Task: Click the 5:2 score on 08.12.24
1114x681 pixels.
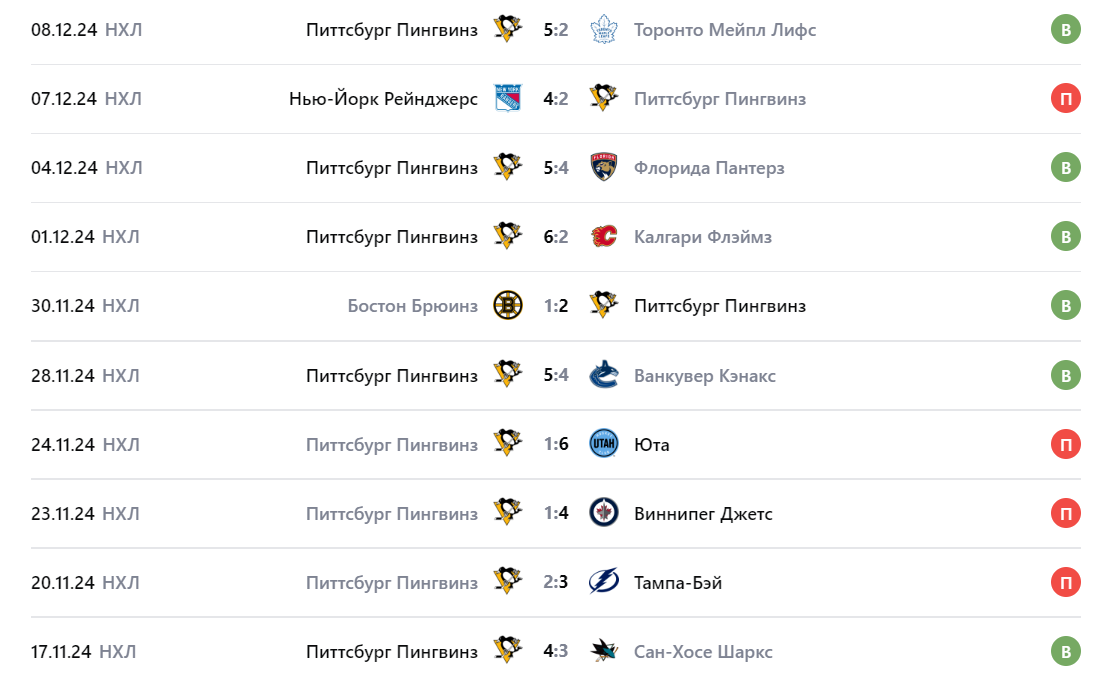Action: pyautogui.click(x=556, y=29)
